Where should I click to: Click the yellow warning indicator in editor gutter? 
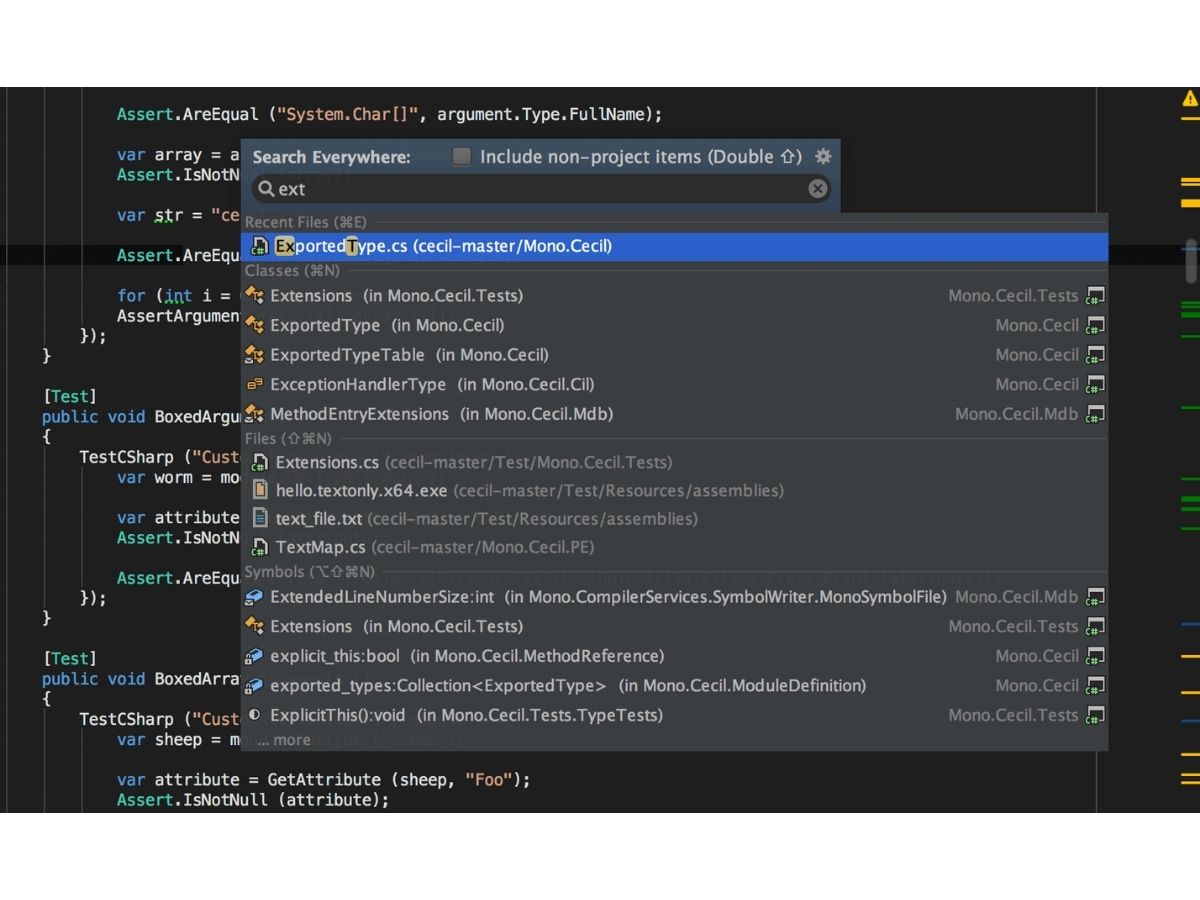pyautogui.click(x=1190, y=98)
